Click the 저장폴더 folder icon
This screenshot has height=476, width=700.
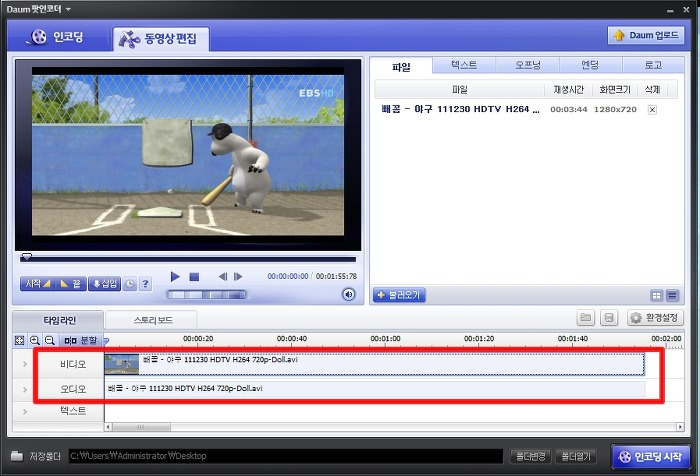[x=17, y=456]
